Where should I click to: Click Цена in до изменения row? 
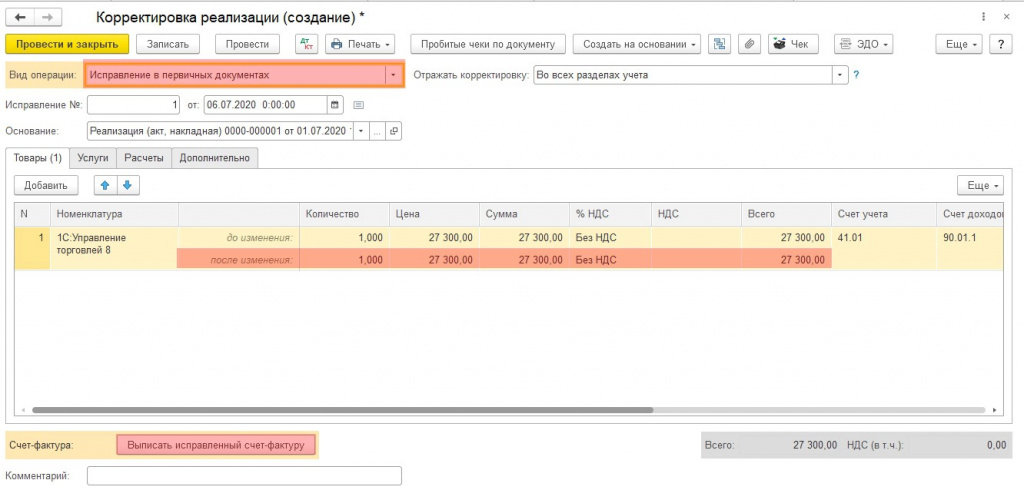434,238
